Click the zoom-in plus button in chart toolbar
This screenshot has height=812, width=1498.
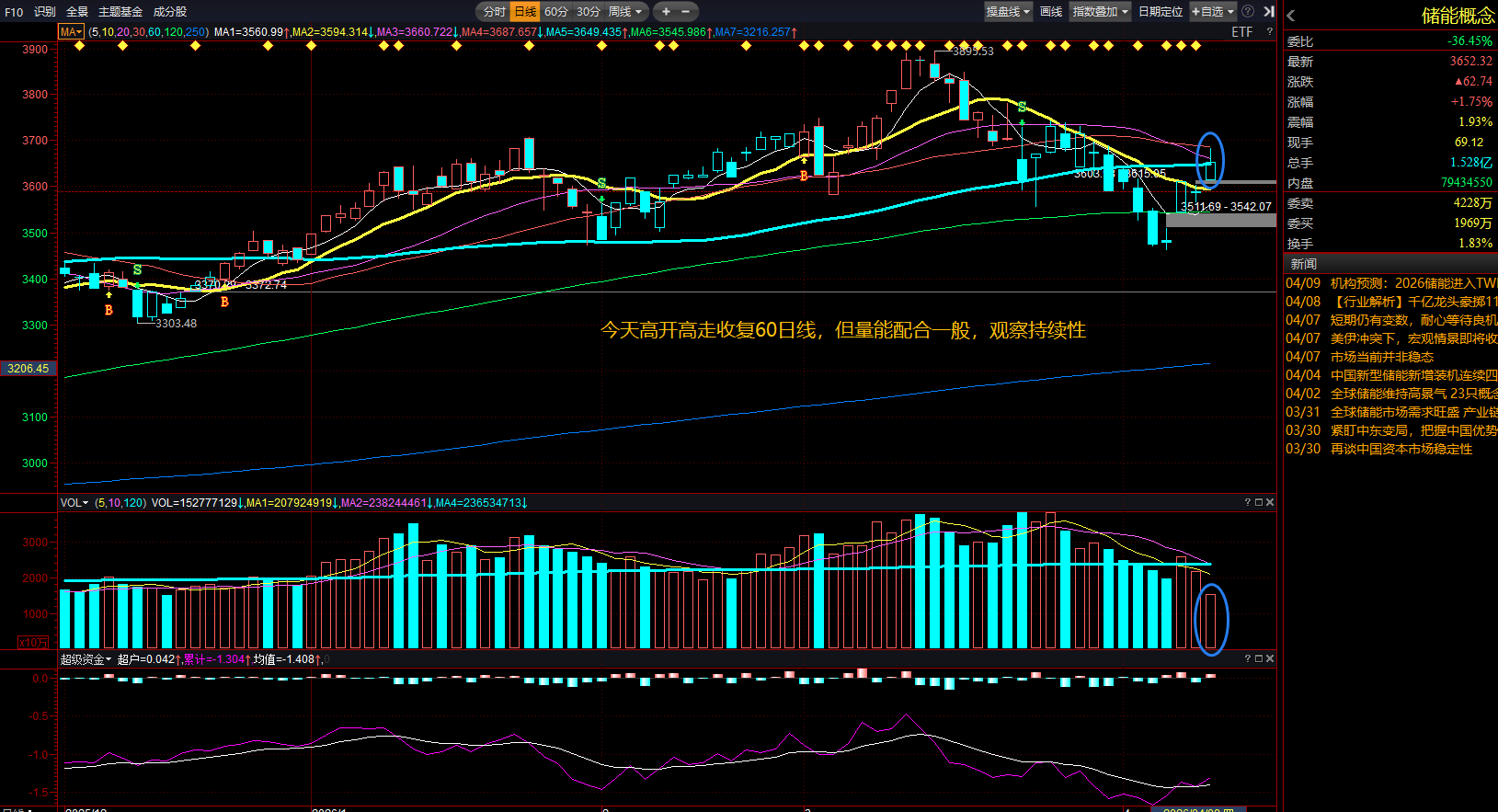[x=666, y=12]
